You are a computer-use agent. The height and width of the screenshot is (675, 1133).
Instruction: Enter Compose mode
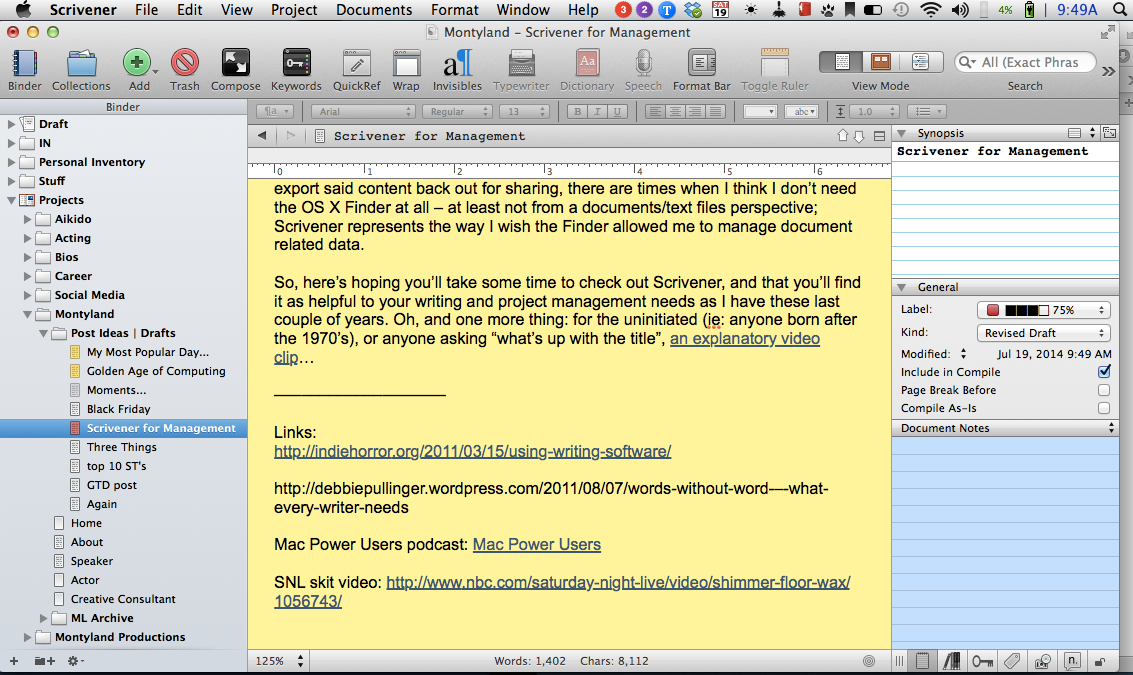pyautogui.click(x=236, y=63)
